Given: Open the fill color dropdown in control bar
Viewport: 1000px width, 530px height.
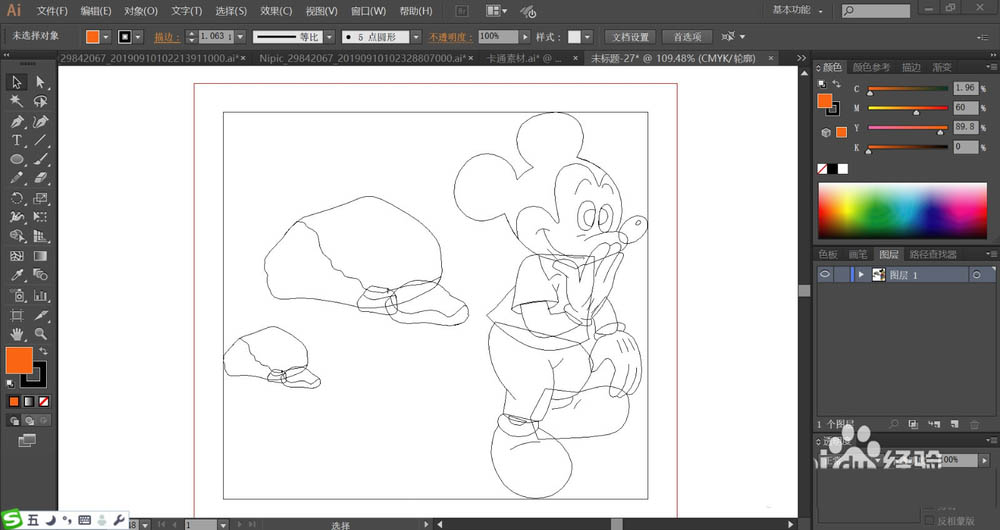Looking at the screenshot, I should click(x=106, y=37).
